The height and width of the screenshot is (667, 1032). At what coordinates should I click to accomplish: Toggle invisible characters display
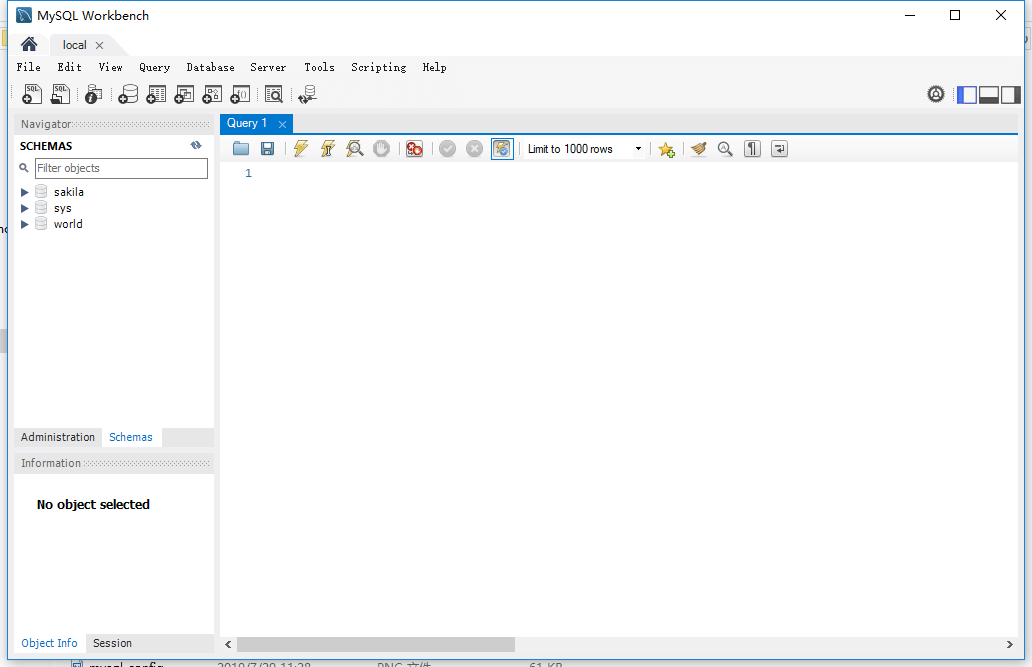752,149
